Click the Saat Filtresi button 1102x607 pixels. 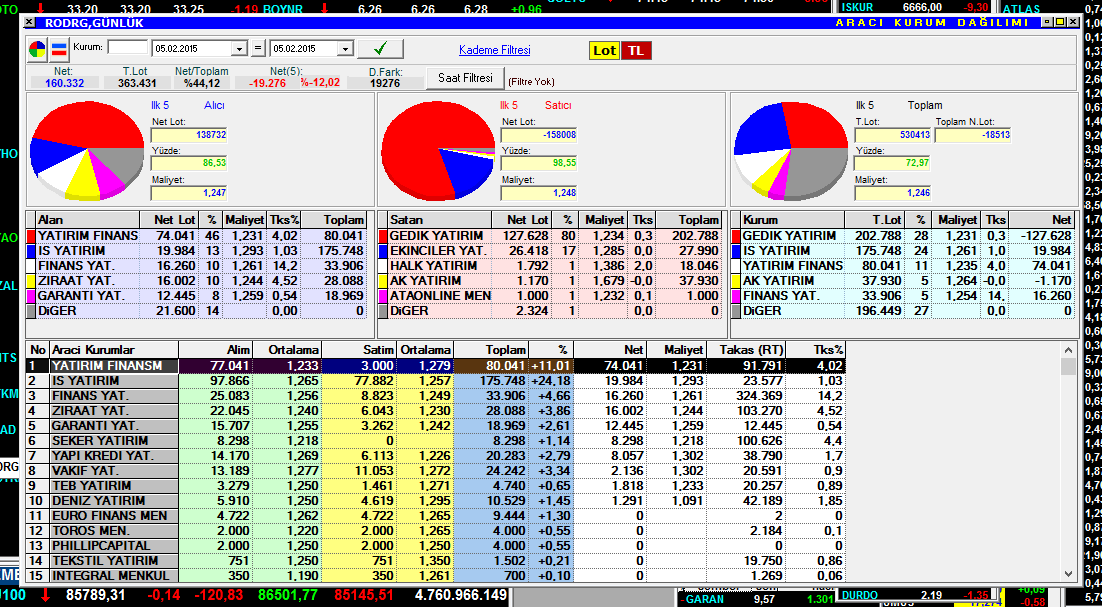[x=465, y=78]
